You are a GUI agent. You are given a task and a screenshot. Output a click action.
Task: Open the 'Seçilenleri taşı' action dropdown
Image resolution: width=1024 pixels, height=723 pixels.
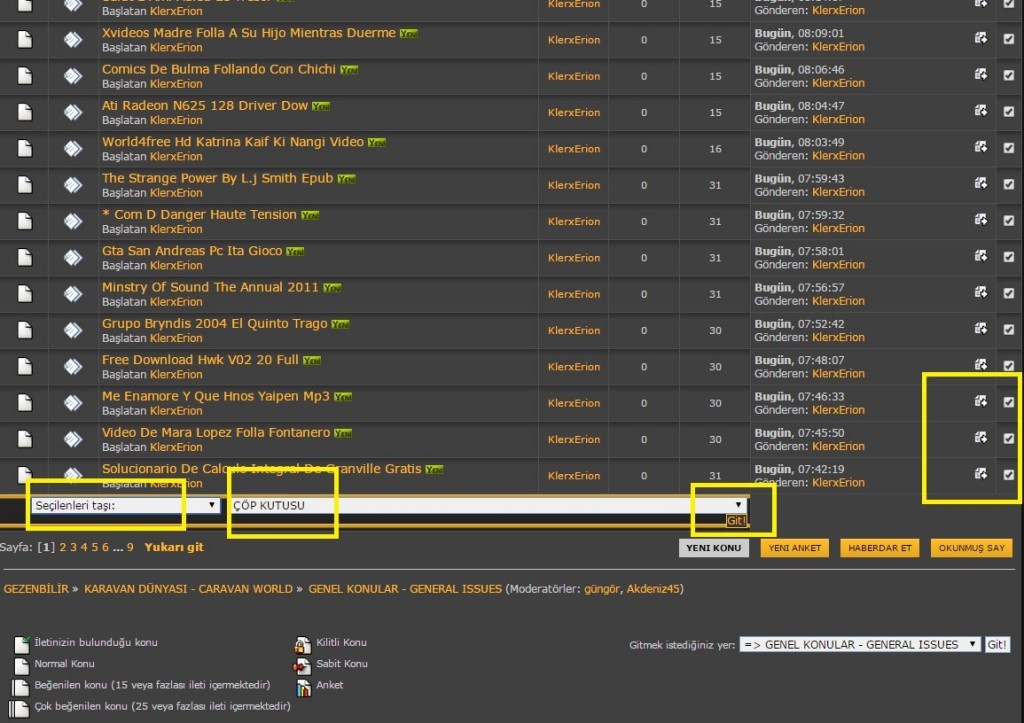point(125,505)
